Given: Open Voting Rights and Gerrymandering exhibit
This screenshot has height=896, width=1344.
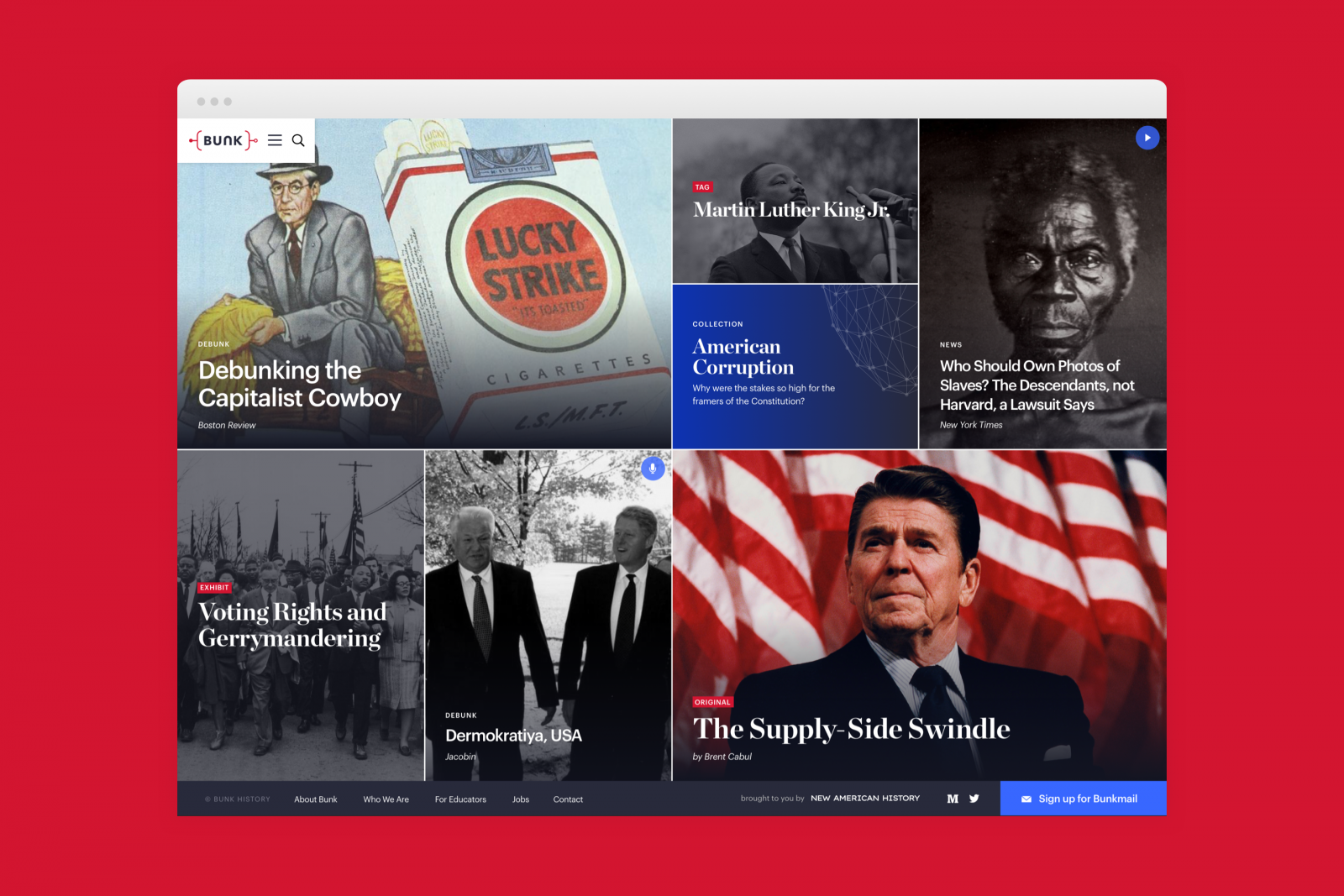Looking at the screenshot, I should (292, 625).
